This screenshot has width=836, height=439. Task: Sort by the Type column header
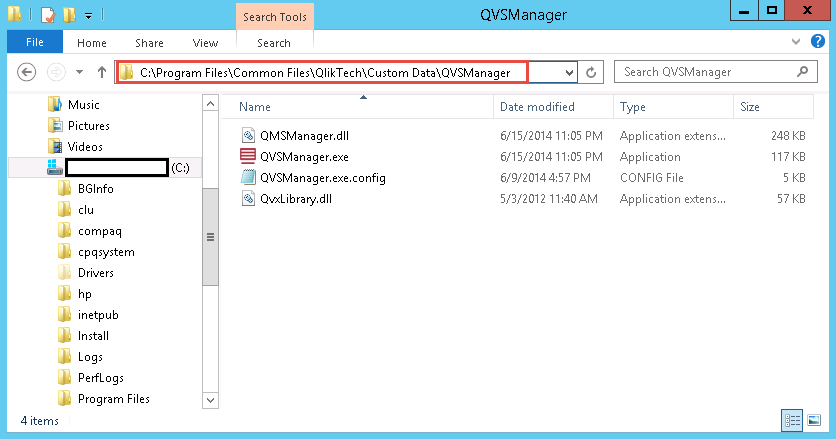pos(673,107)
